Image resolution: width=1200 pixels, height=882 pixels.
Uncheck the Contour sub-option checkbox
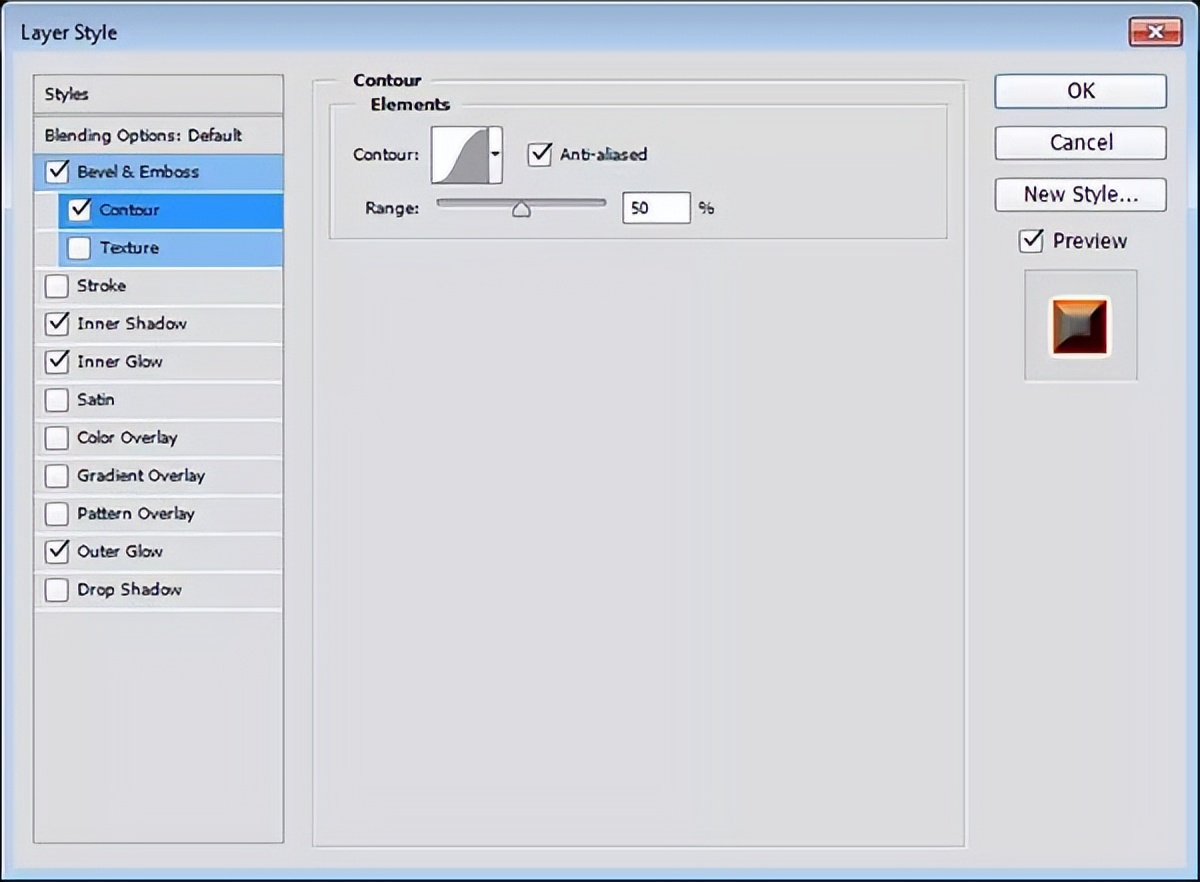pos(79,210)
